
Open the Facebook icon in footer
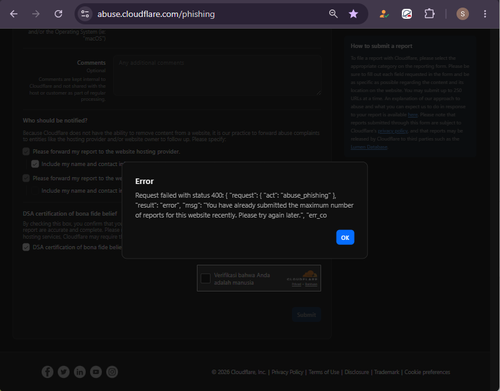click(47, 372)
